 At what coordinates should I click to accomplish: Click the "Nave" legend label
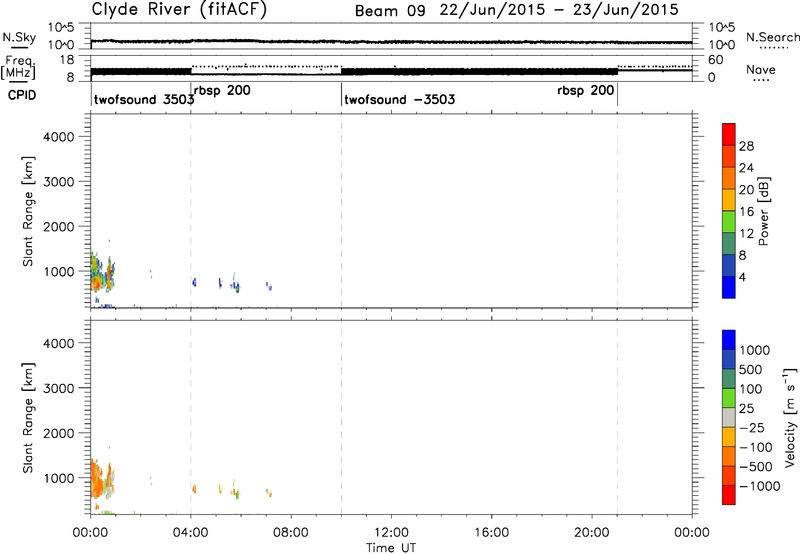761,70
